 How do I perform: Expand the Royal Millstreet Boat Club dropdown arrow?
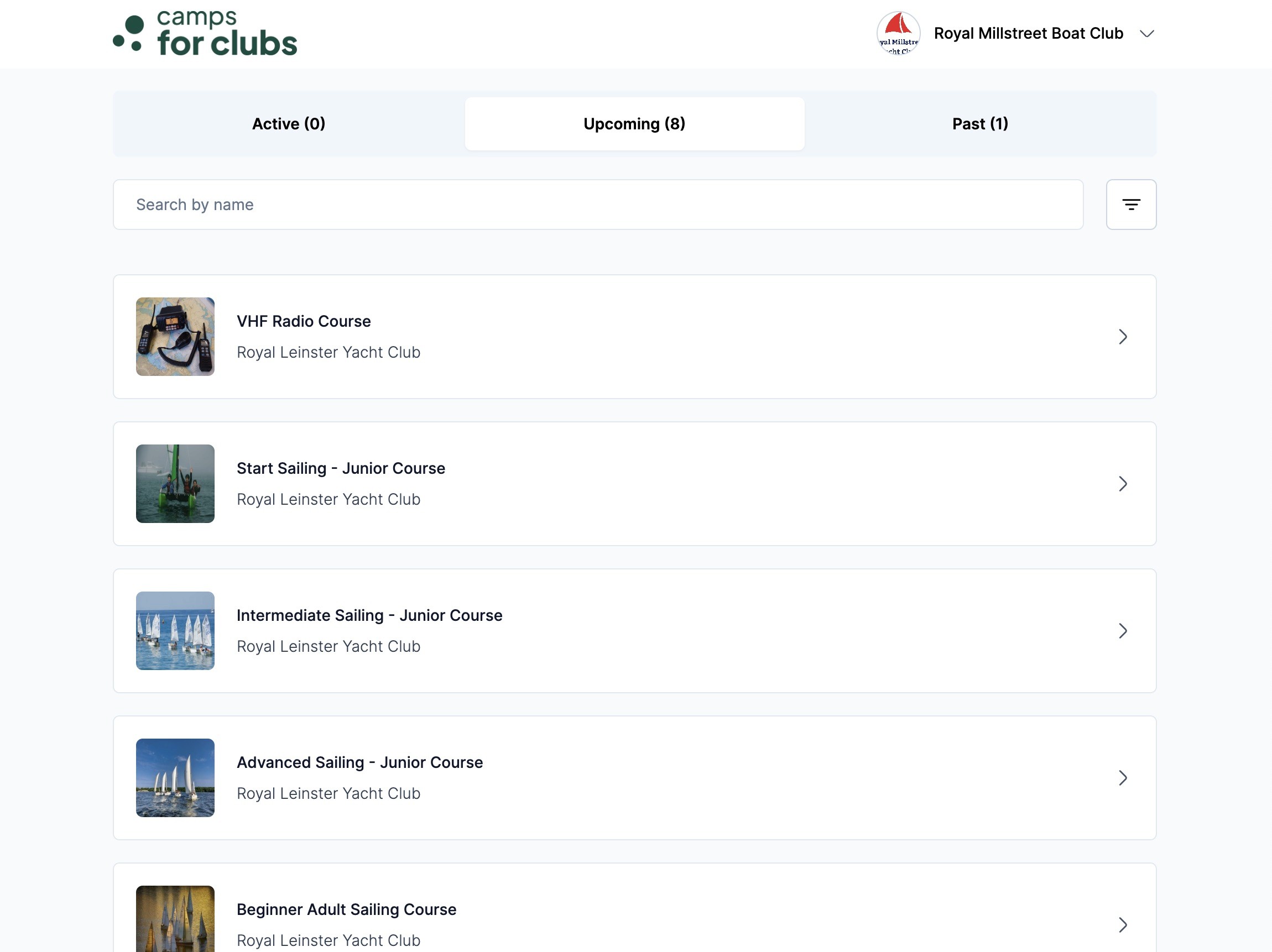[1146, 34]
